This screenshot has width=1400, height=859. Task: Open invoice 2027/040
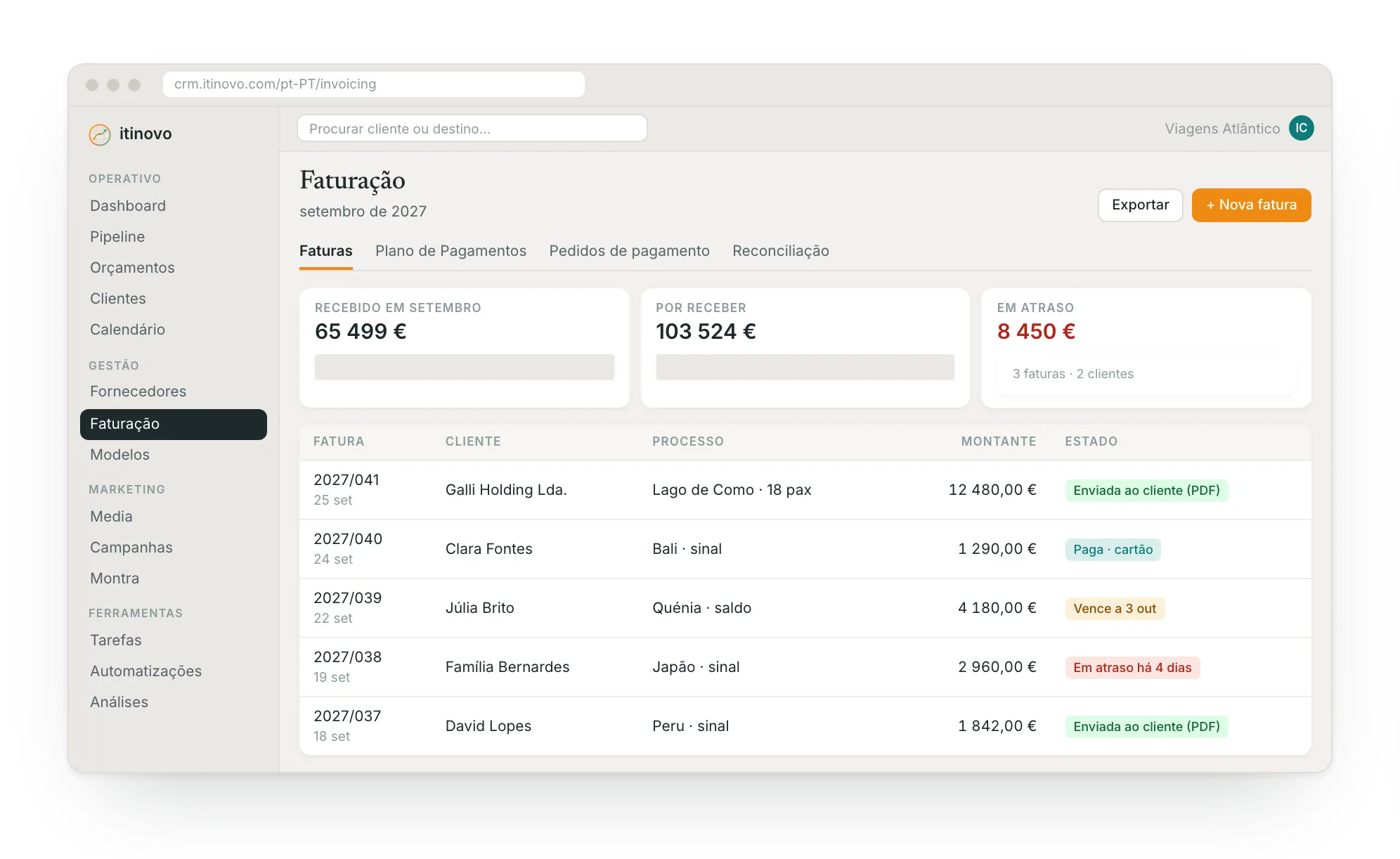coord(348,539)
